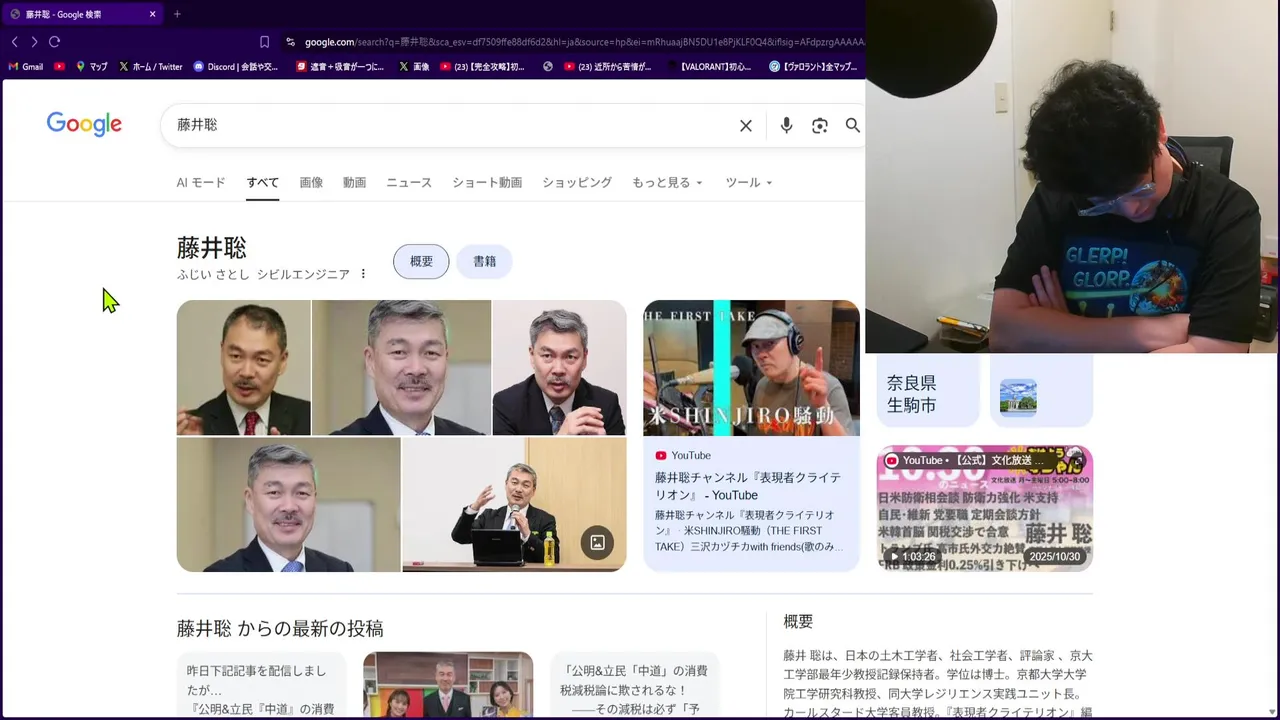Search by image with the lens icon
Image resolution: width=1280 pixels, height=720 pixels.
pos(820,125)
